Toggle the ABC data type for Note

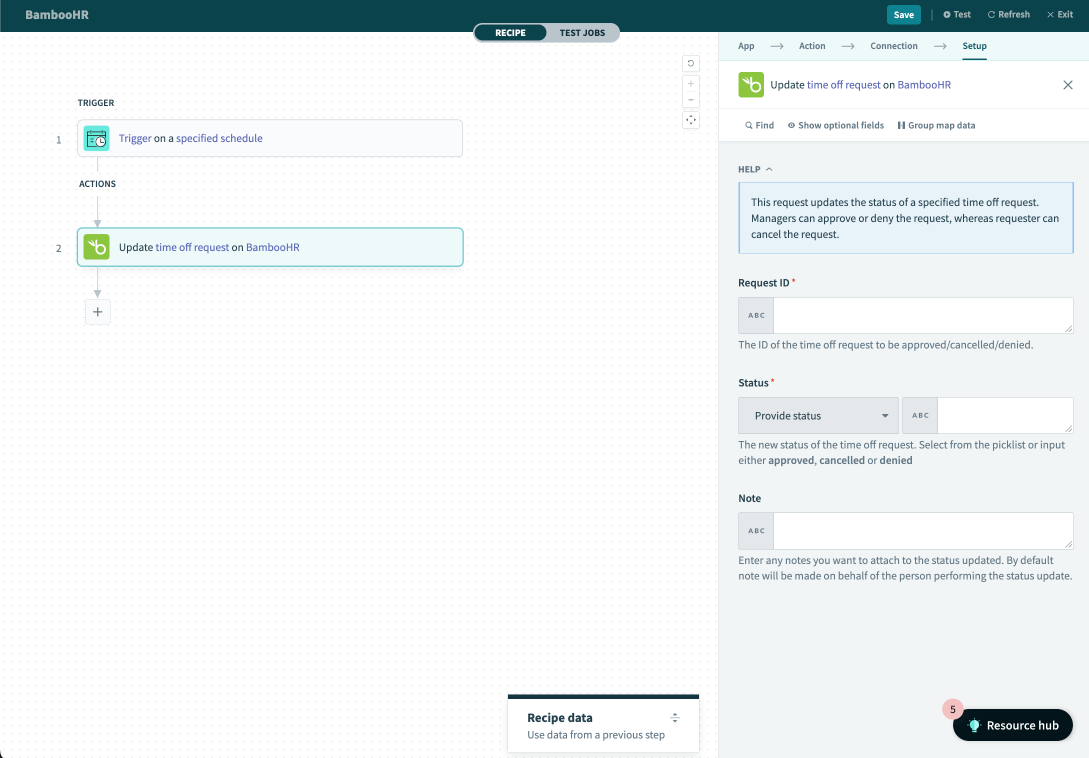point(755,530)
